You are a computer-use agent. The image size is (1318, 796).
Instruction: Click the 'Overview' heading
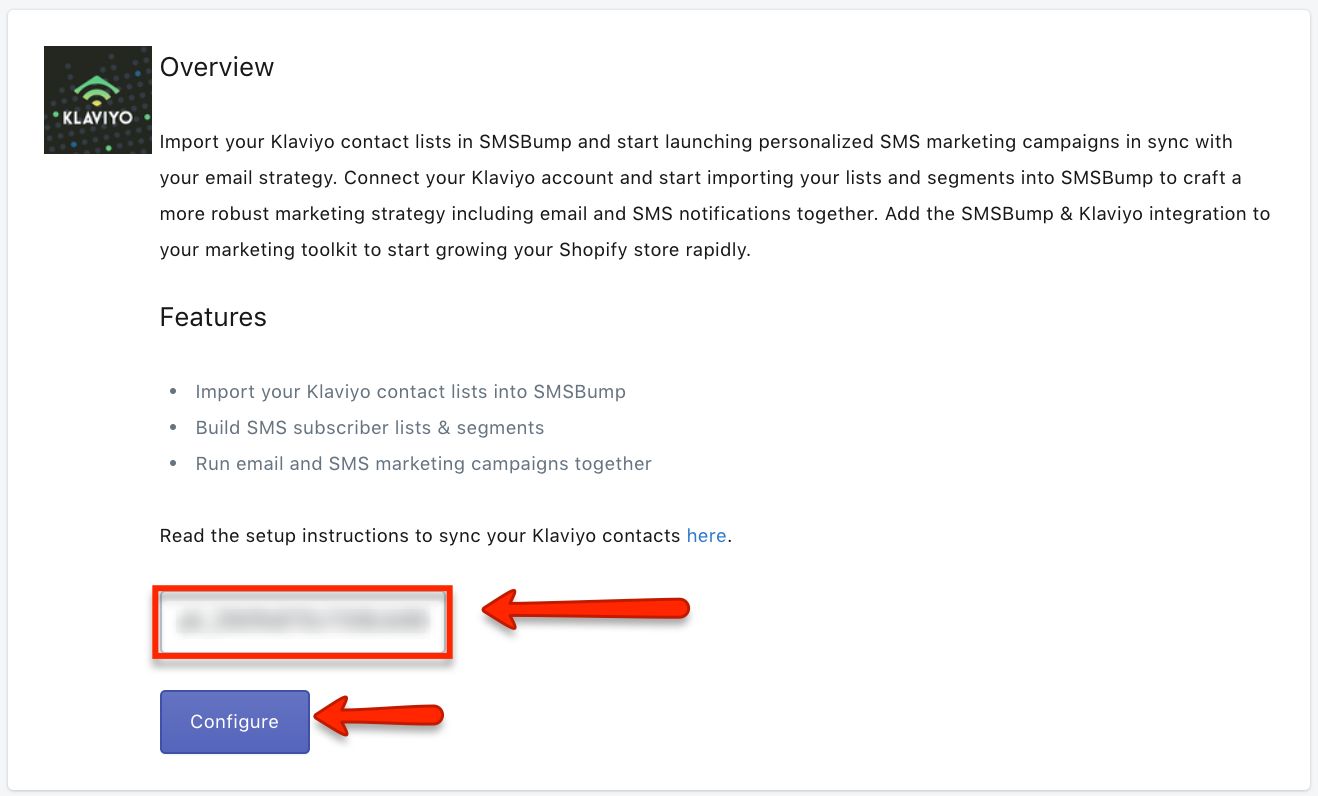click(x=217, y=67)
